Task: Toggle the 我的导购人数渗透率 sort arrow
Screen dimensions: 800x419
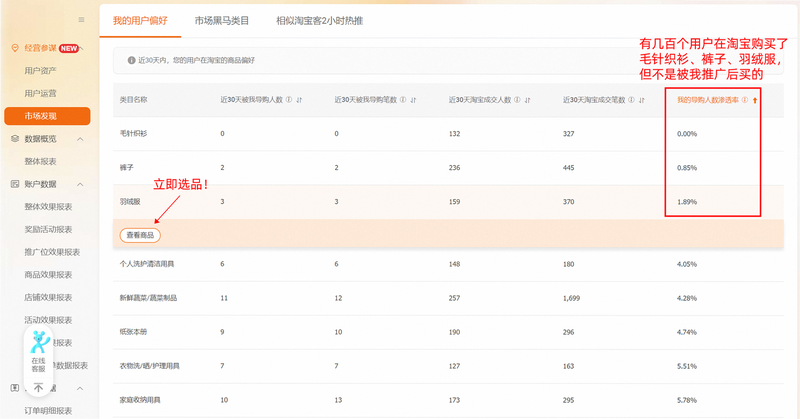Action: pyautogui.click(x=755, y=100)
